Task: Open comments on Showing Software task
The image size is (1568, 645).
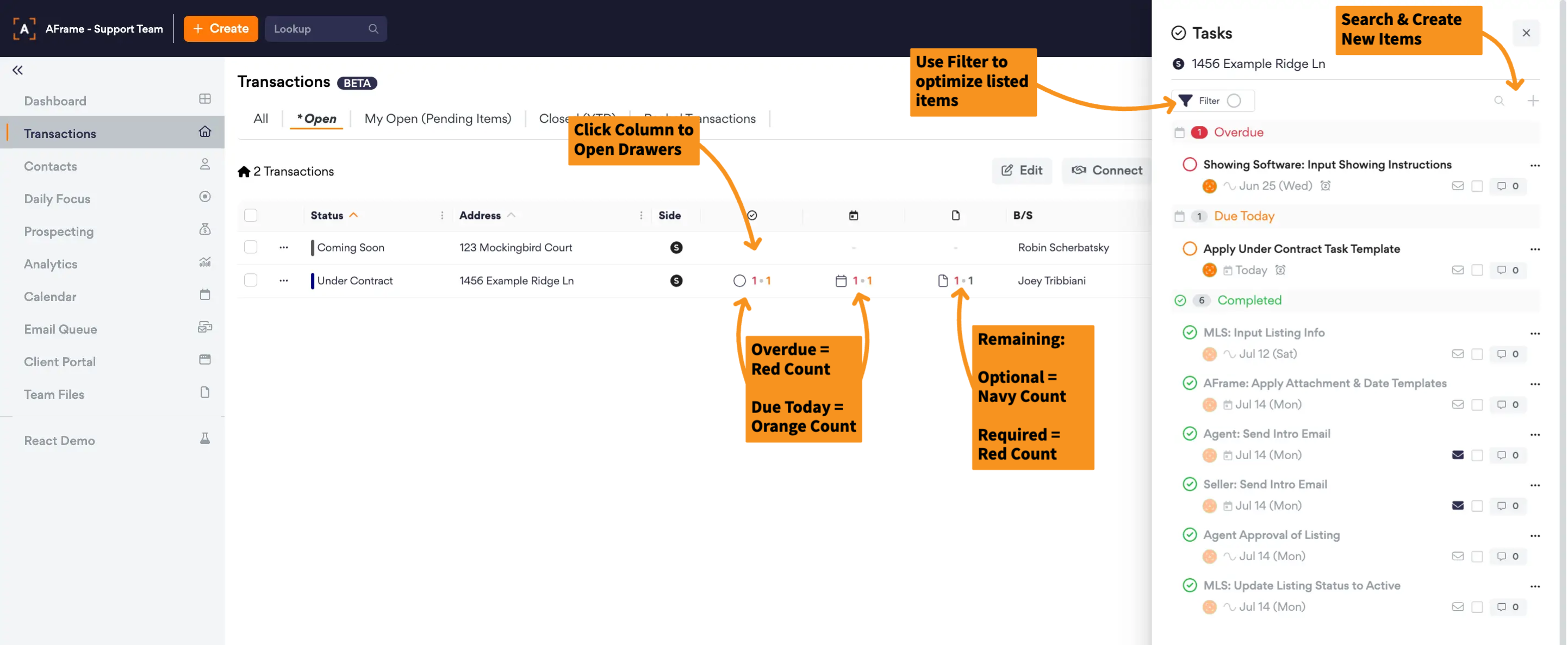Action: click(1507, 186)
